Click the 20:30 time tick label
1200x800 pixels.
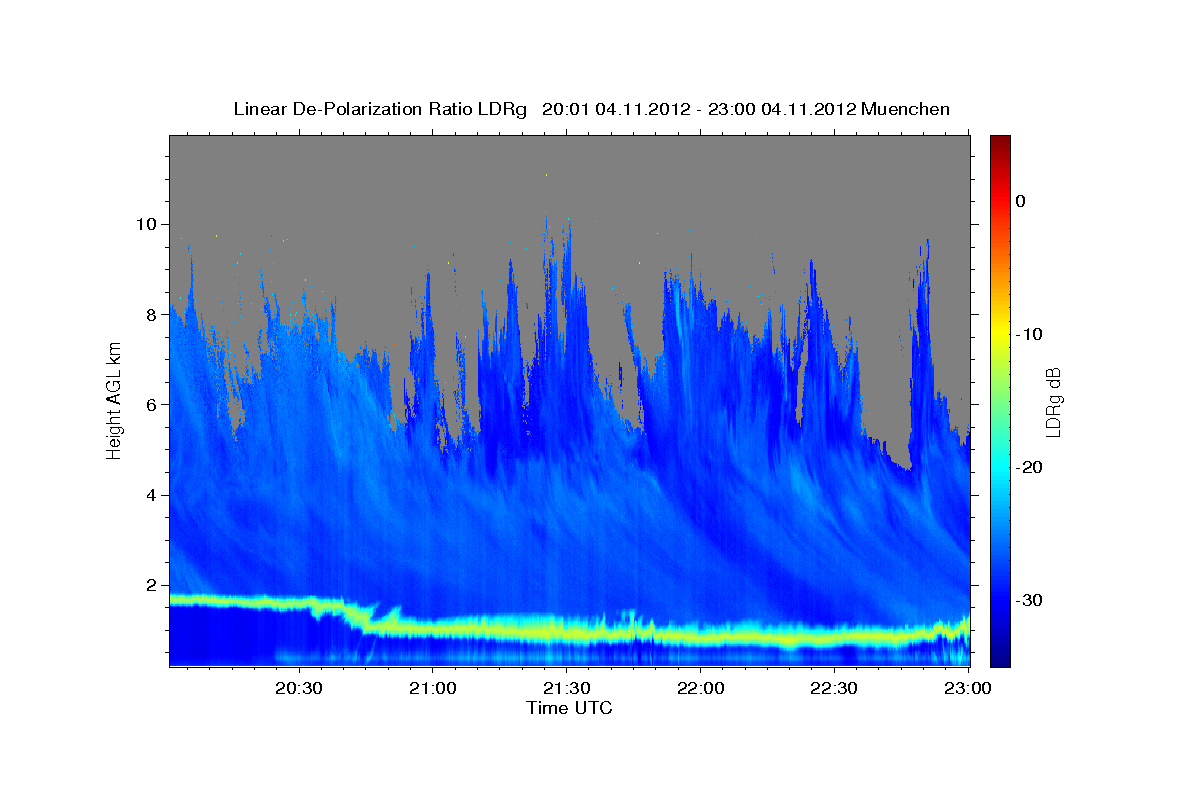click(x=299, y=689)
